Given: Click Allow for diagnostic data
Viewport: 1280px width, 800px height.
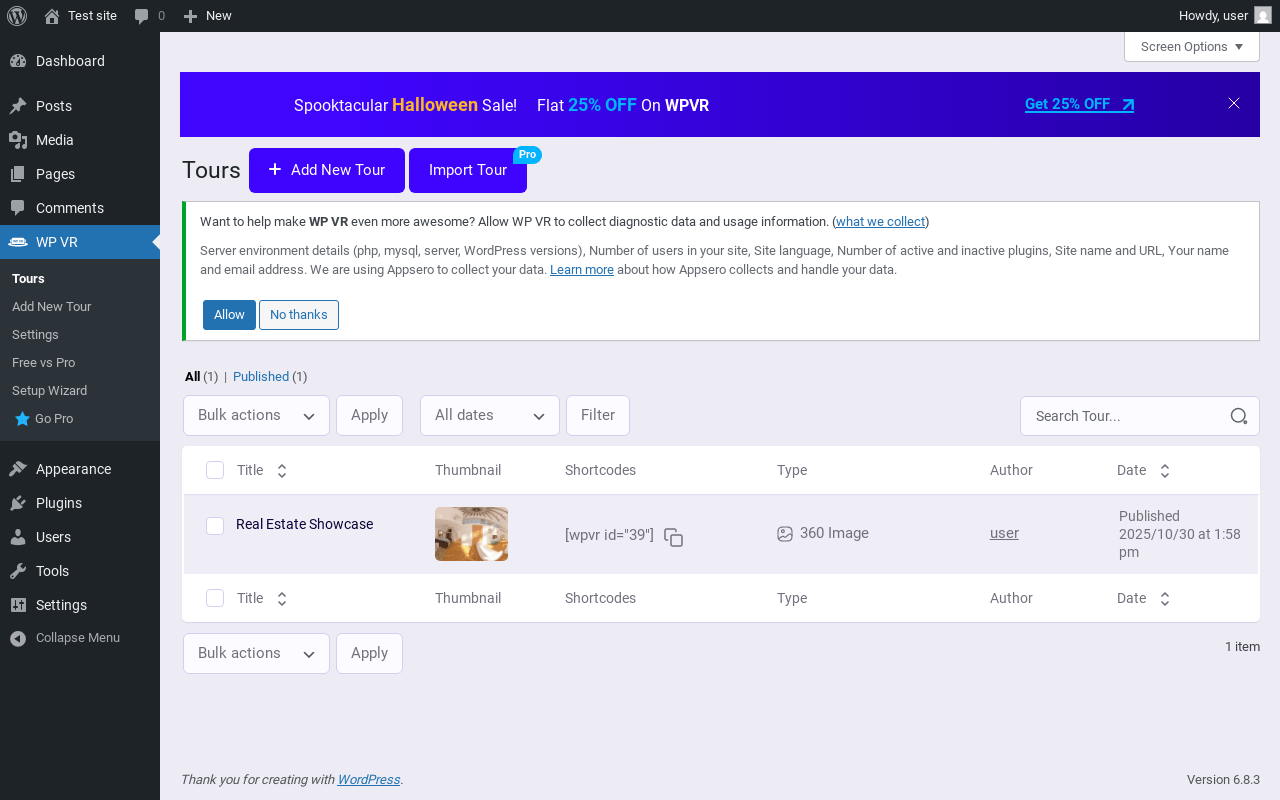Looking at the screenshot, I should [229, 315].
